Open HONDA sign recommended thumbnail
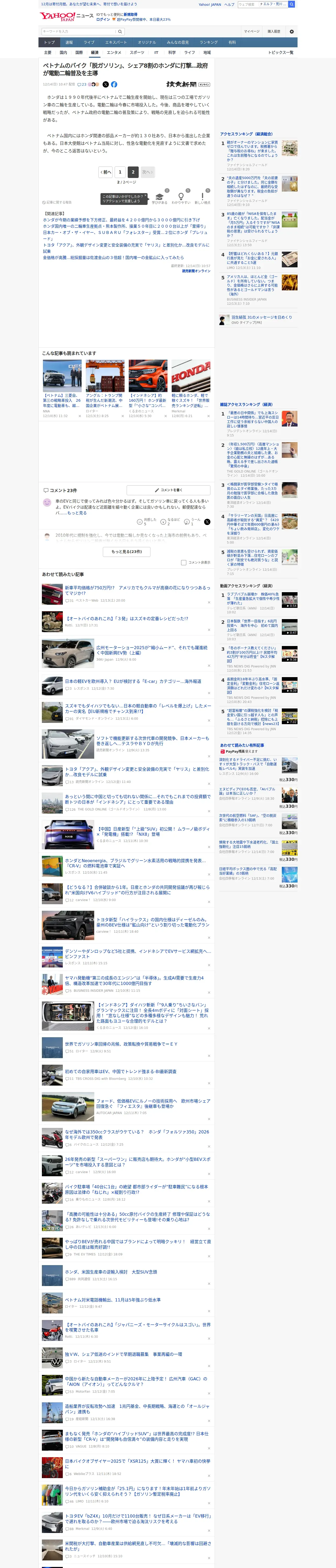The height and width of the screenshot is (1568, 336). pyautogui.click(x=191, y=376)
